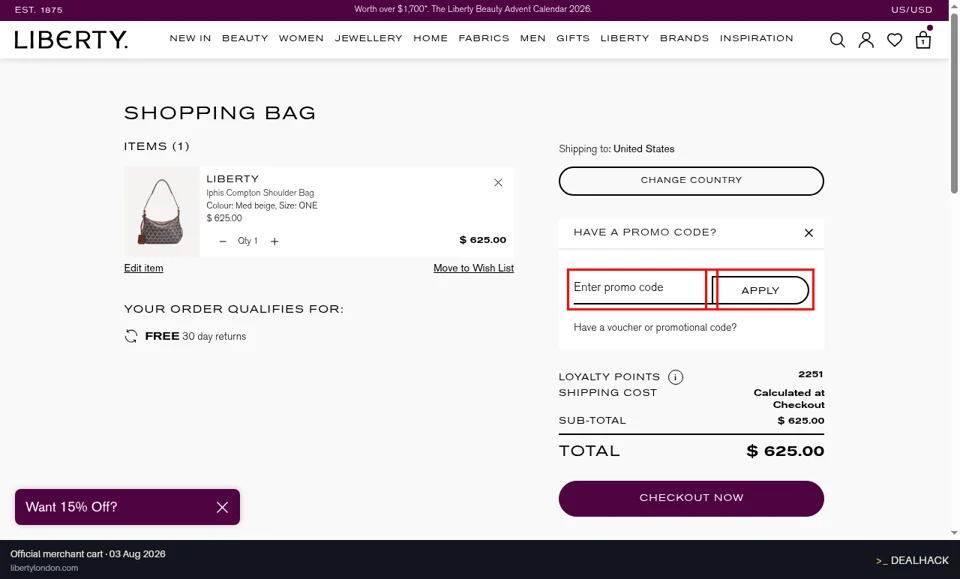Image resolution: width=960 pixels, height=579 pixels.
Task: Click the Iphis Compton Shoulder Bag name
Action: (x=260, y=193)
